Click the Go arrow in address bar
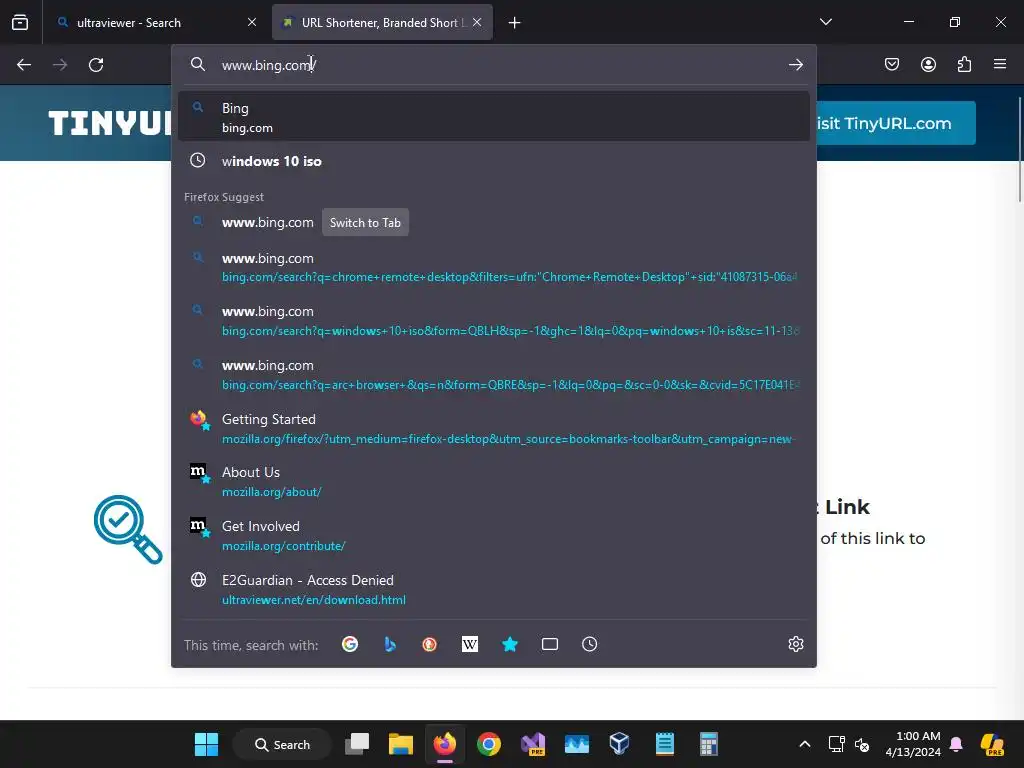The image size is (1024, 768). pos(795,65)
